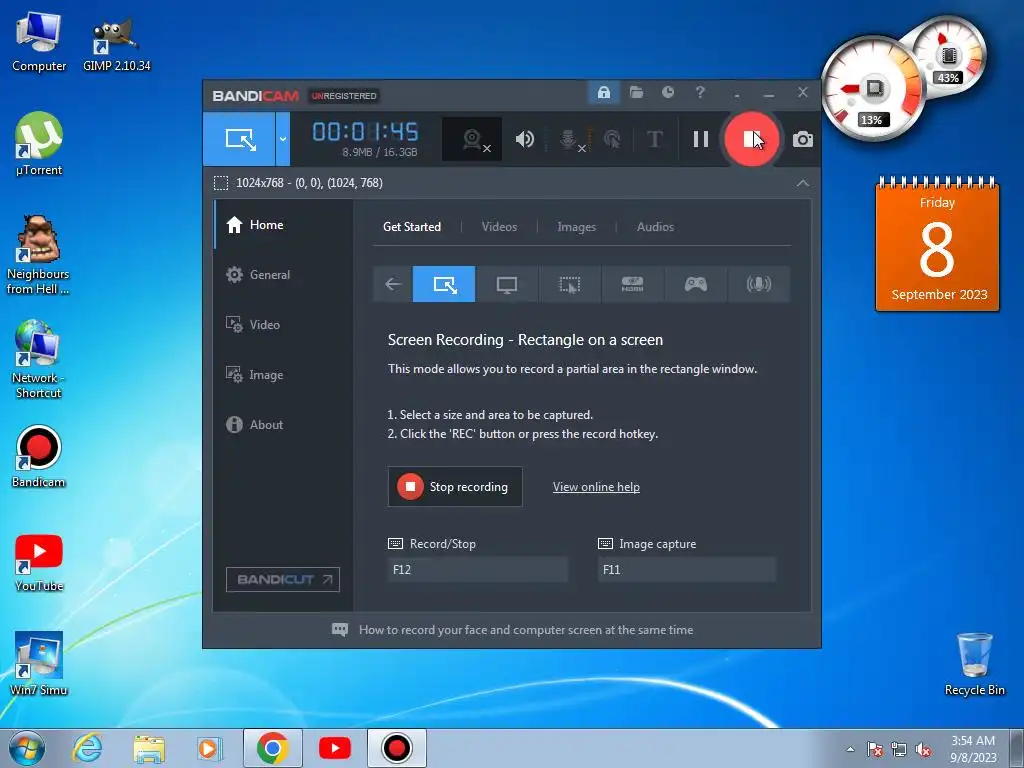Click the rectangle recording mode button in the top bar
Viewport: 1024px width, 768px height.
coord(239,138)
